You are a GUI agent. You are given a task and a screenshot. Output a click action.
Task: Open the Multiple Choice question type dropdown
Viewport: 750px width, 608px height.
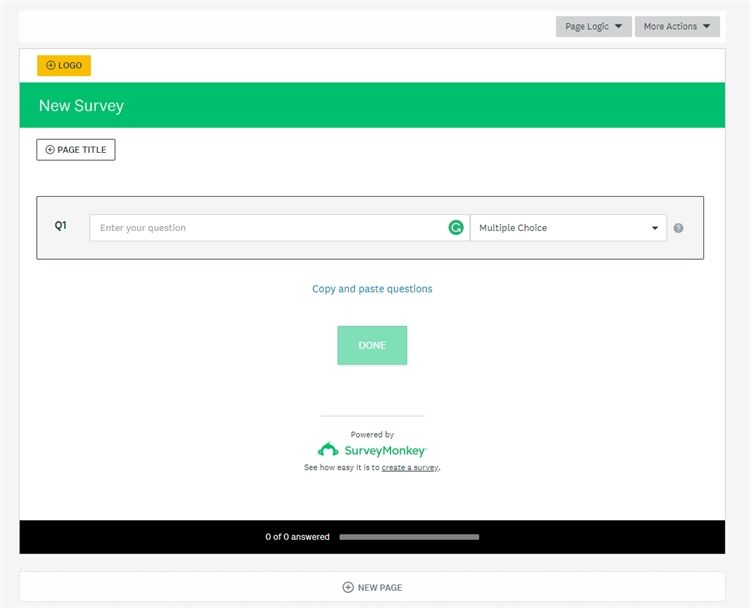coord(568,228)
